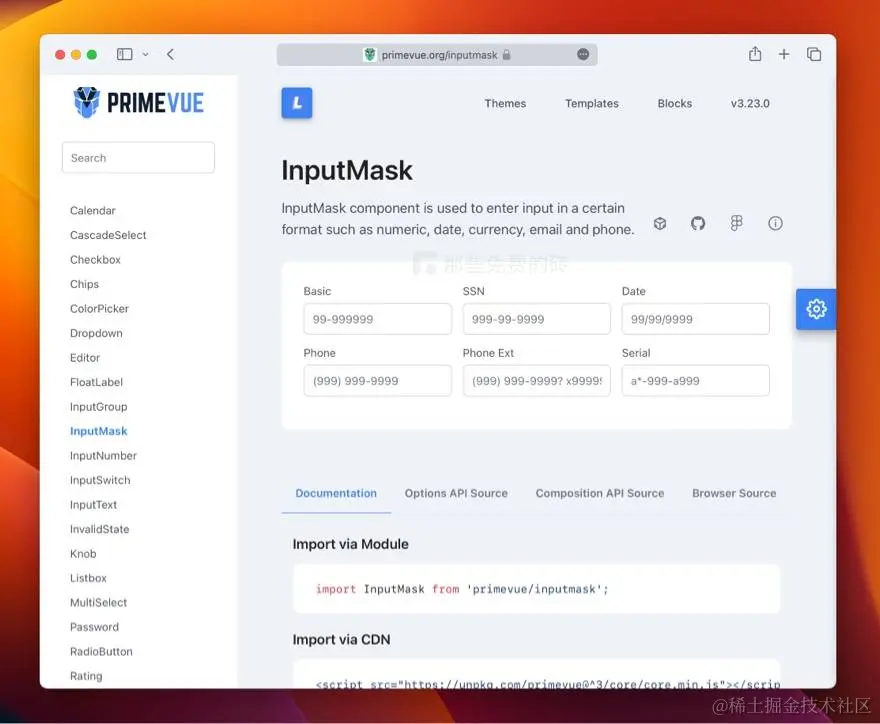Screen dimensions: 880x724
Task: Open the Themes link in the top navigation
Action: click(x=505, y=103)
